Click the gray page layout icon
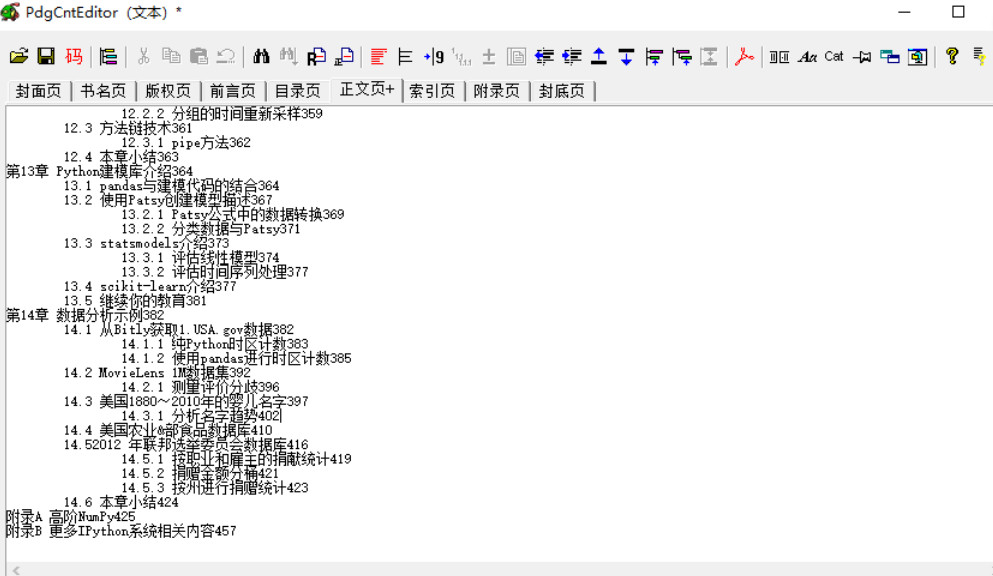 coord(516,56)
